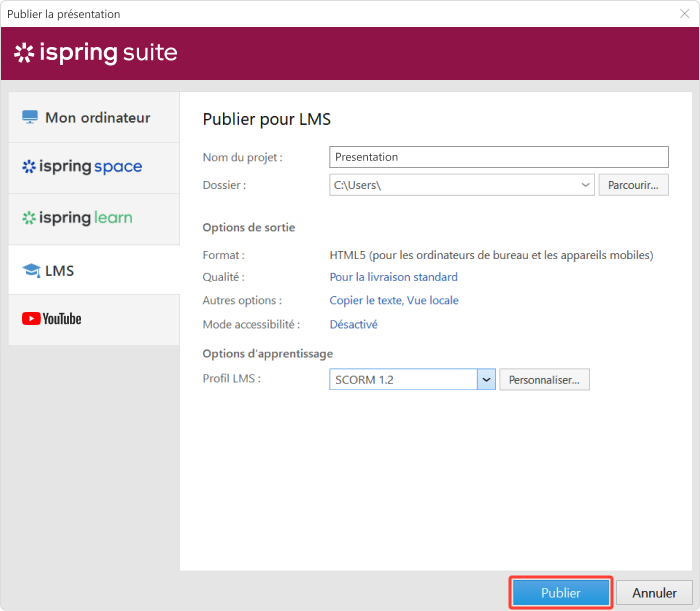Close the Publier la présentation dialog

684,14
